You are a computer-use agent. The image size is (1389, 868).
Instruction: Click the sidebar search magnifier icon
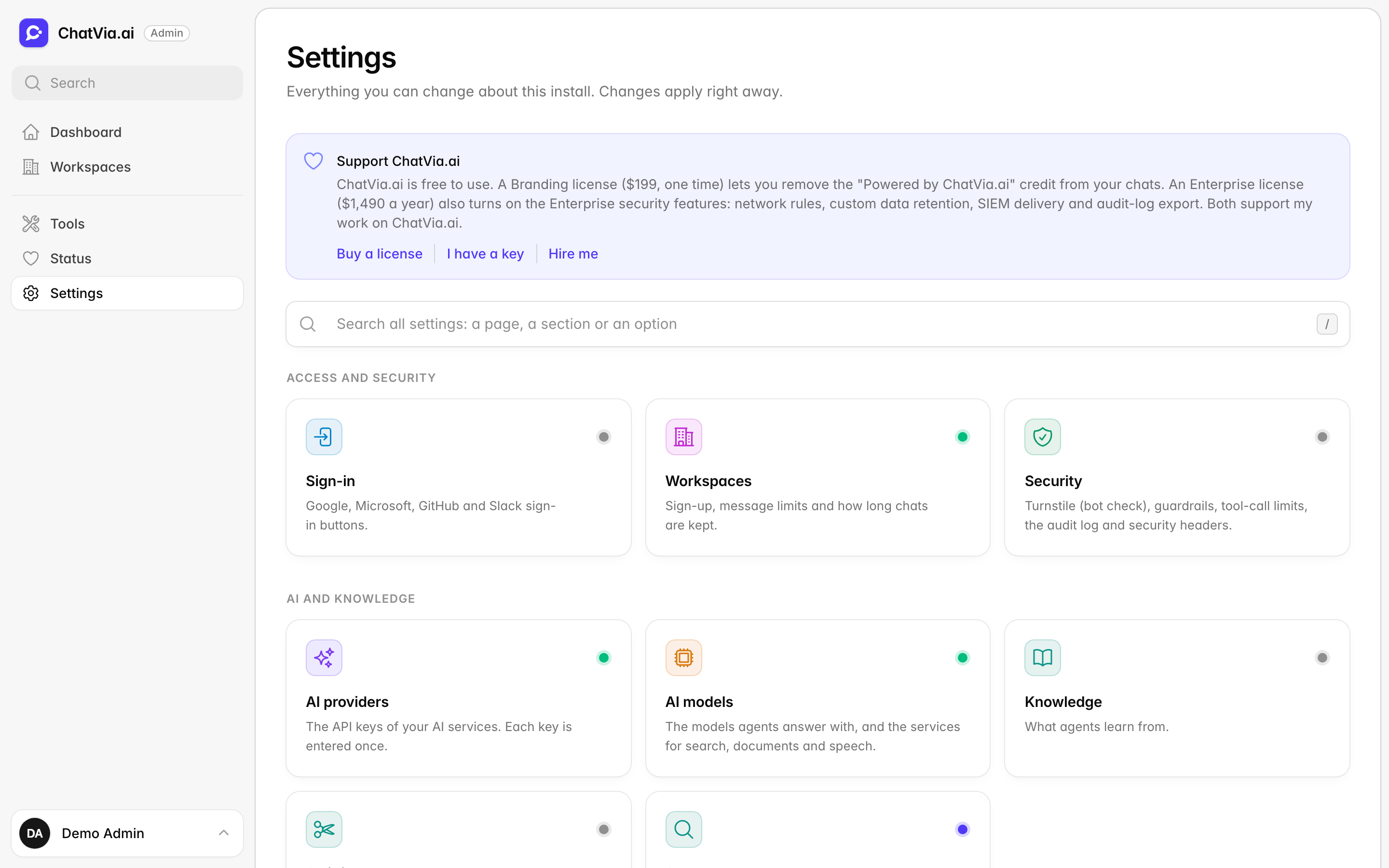point(33,83)
